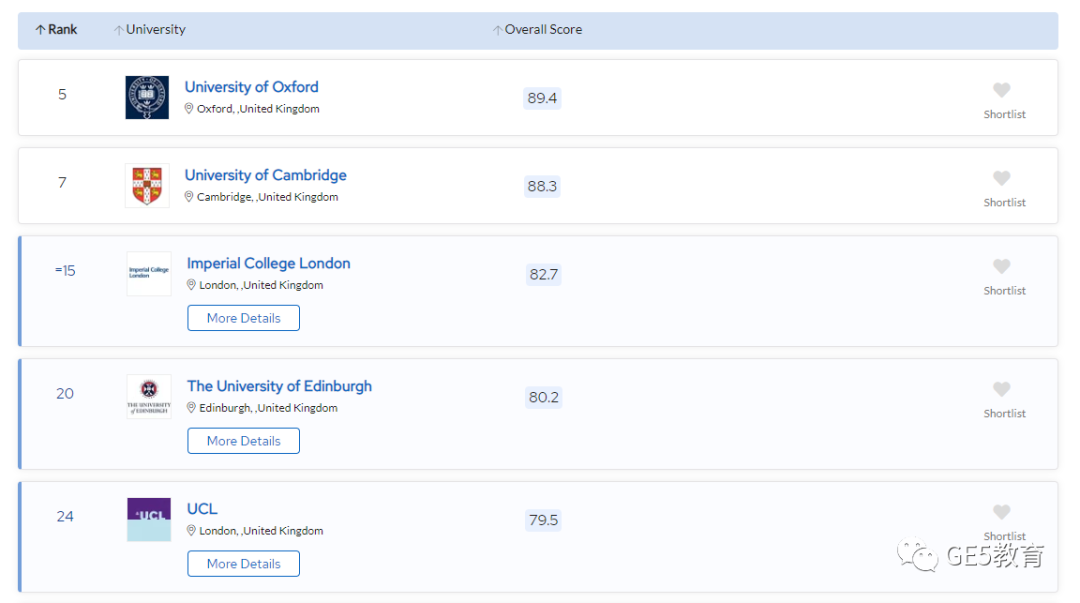
Task: Click the Edinburgh, United Kingdom location text
Action: pyautogui.click(x=269, y=408)
